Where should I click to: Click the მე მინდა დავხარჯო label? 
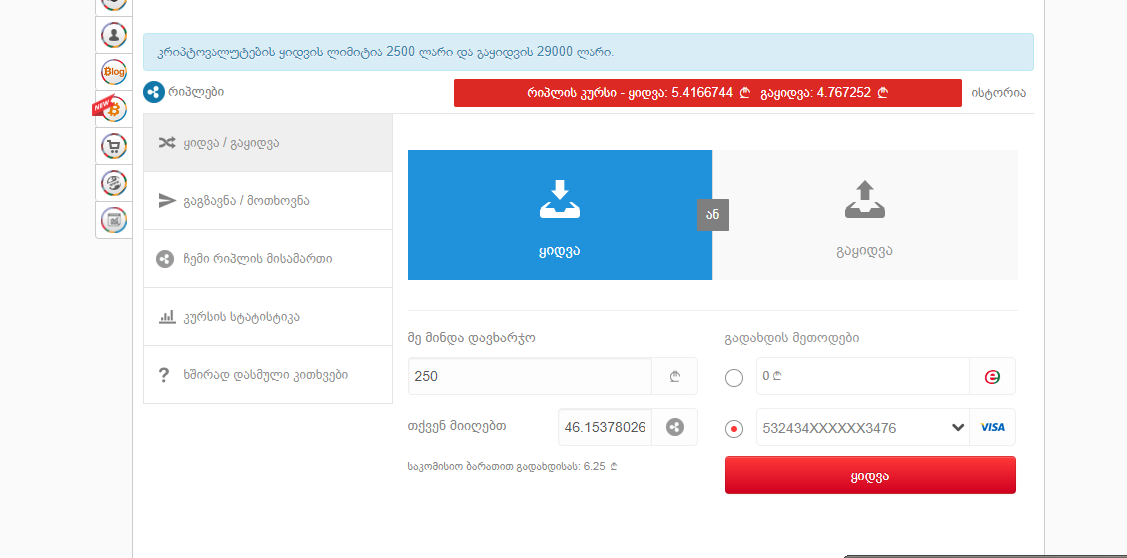[x=471, y=338]
